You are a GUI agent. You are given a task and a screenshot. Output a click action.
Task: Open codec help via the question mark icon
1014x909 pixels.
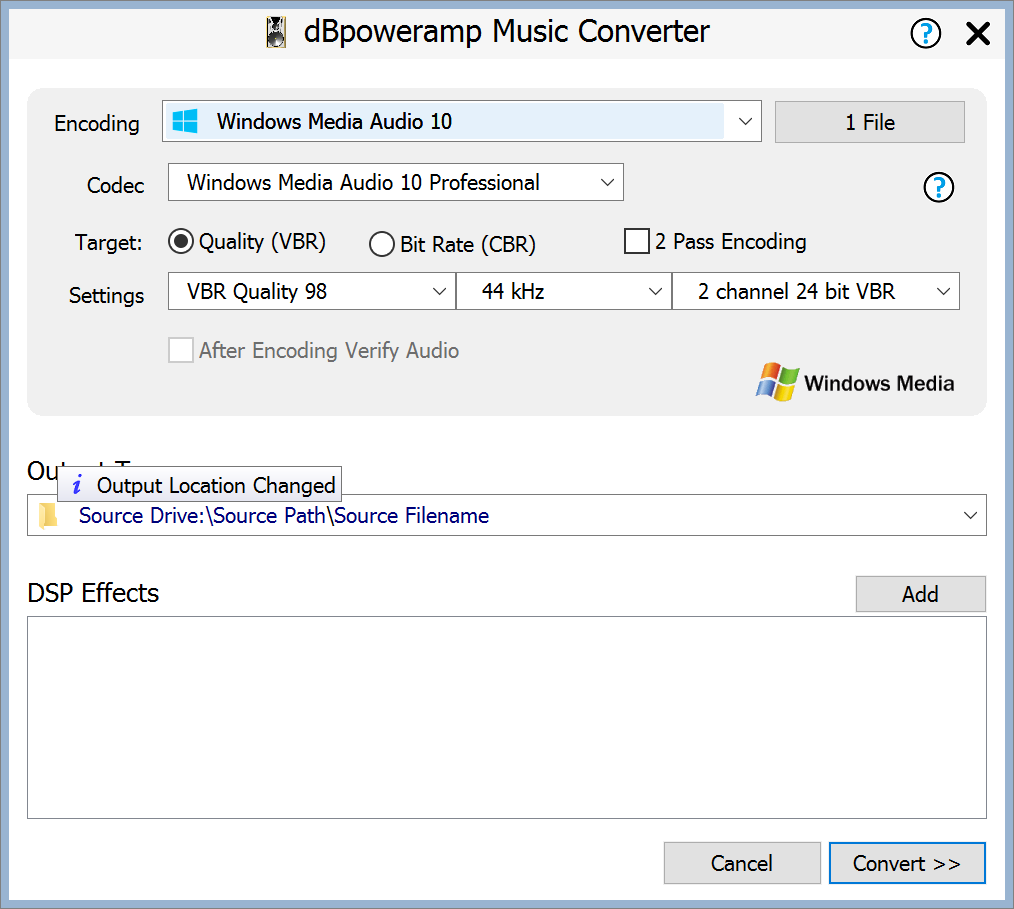coord(938,187)
